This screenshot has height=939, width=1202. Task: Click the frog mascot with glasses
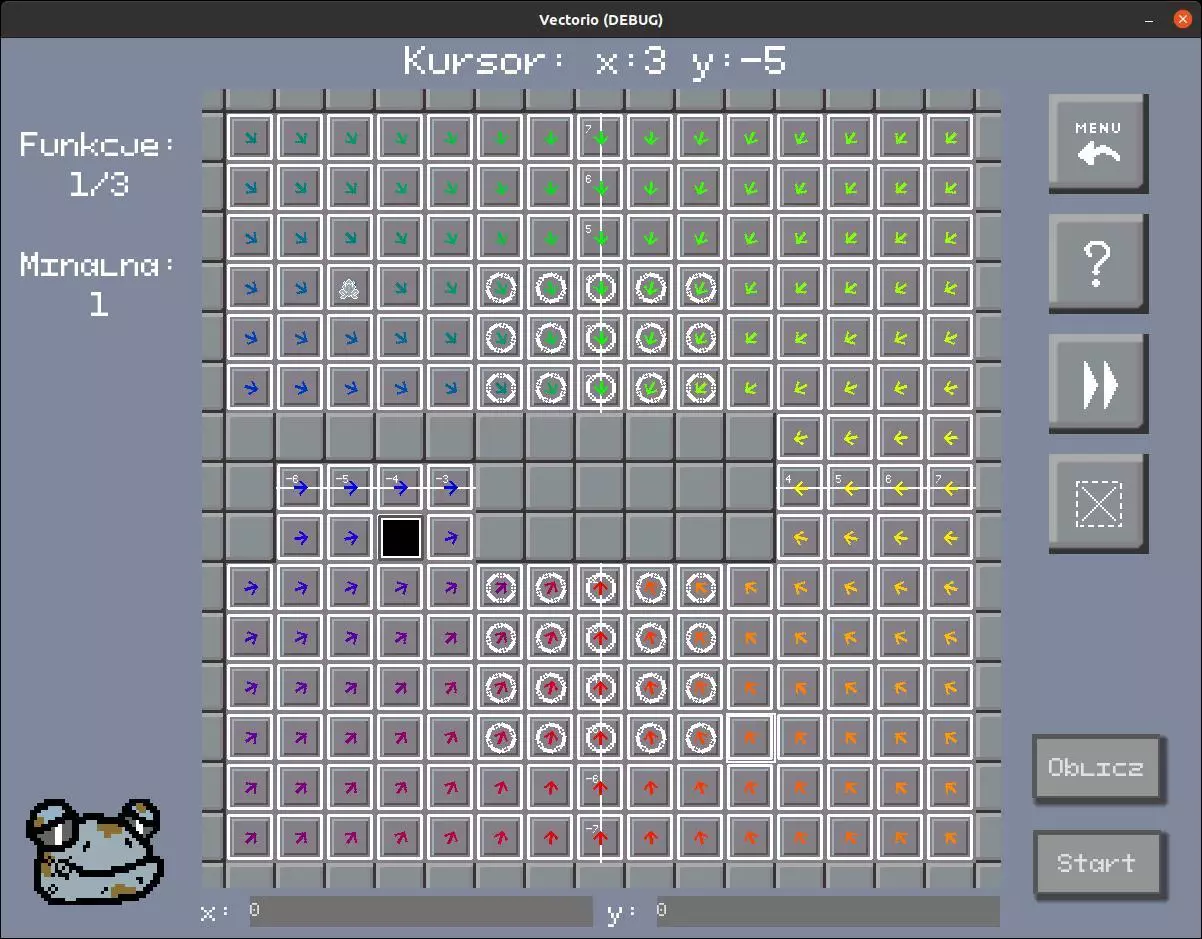pyautogui.click(x=94, y=850)
